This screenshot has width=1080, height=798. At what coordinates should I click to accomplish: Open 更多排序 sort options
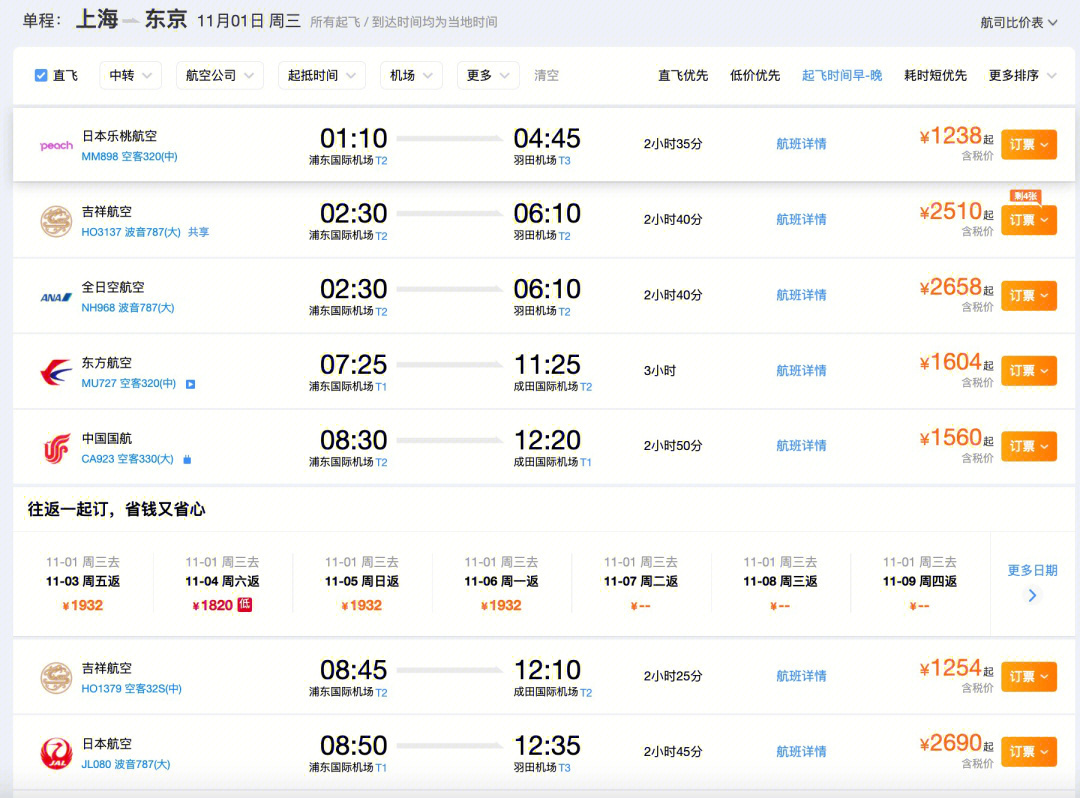point(1022,75)
